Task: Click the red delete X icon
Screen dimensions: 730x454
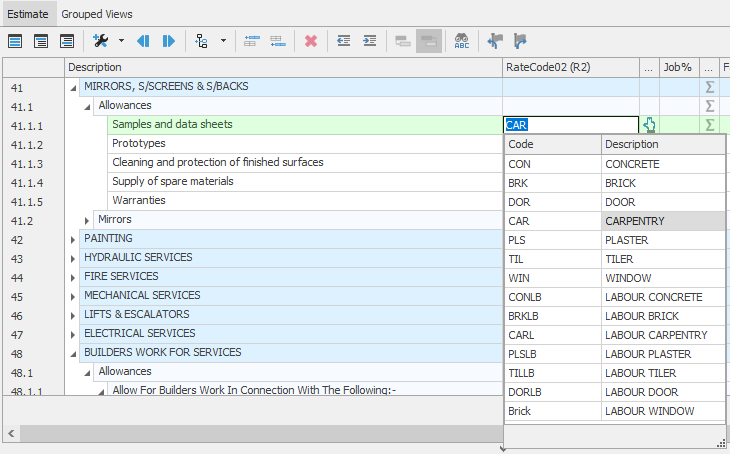Action: pos(311,41)
